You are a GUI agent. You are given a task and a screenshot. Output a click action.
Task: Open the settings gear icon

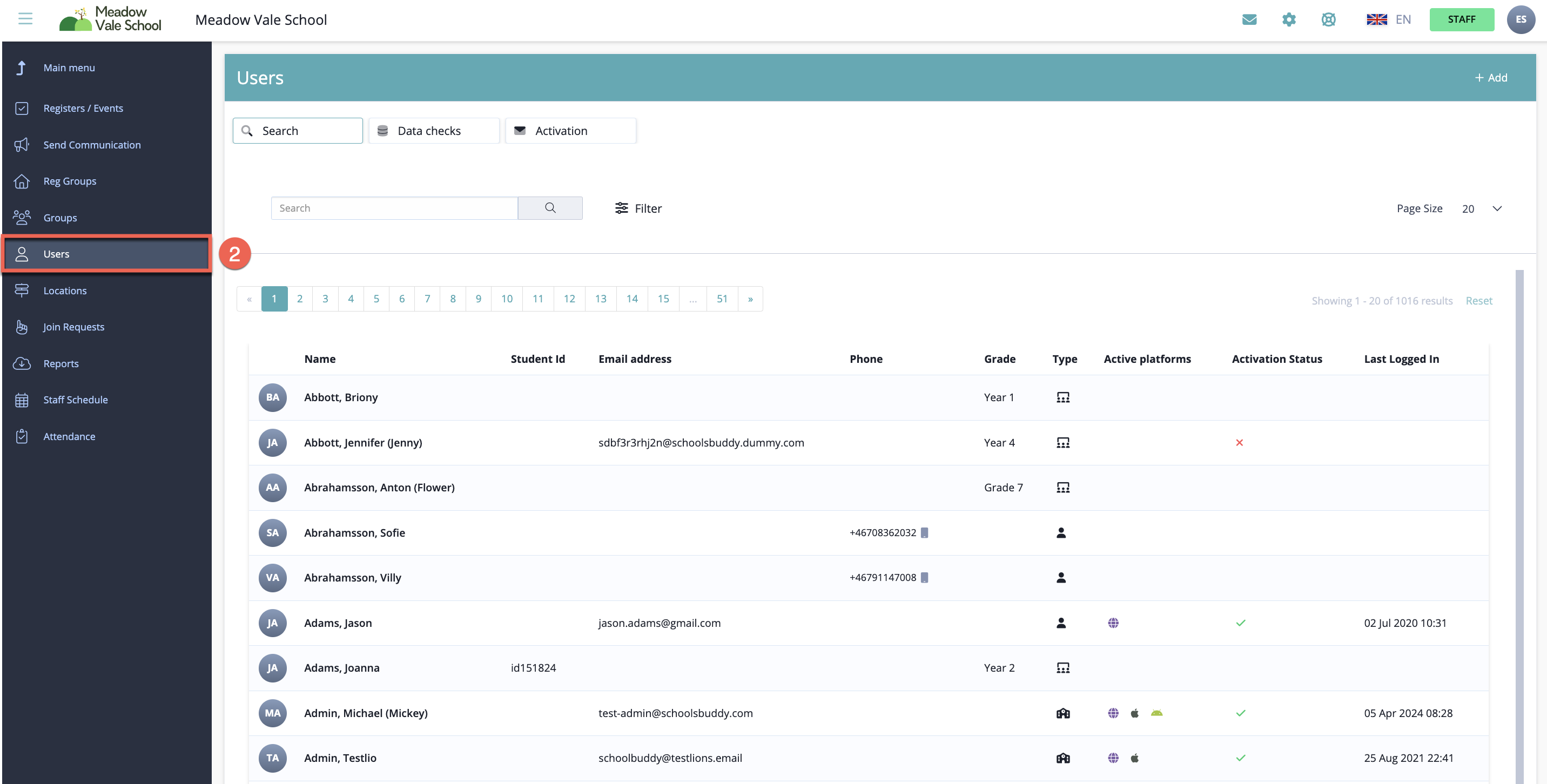(1289, 19)
